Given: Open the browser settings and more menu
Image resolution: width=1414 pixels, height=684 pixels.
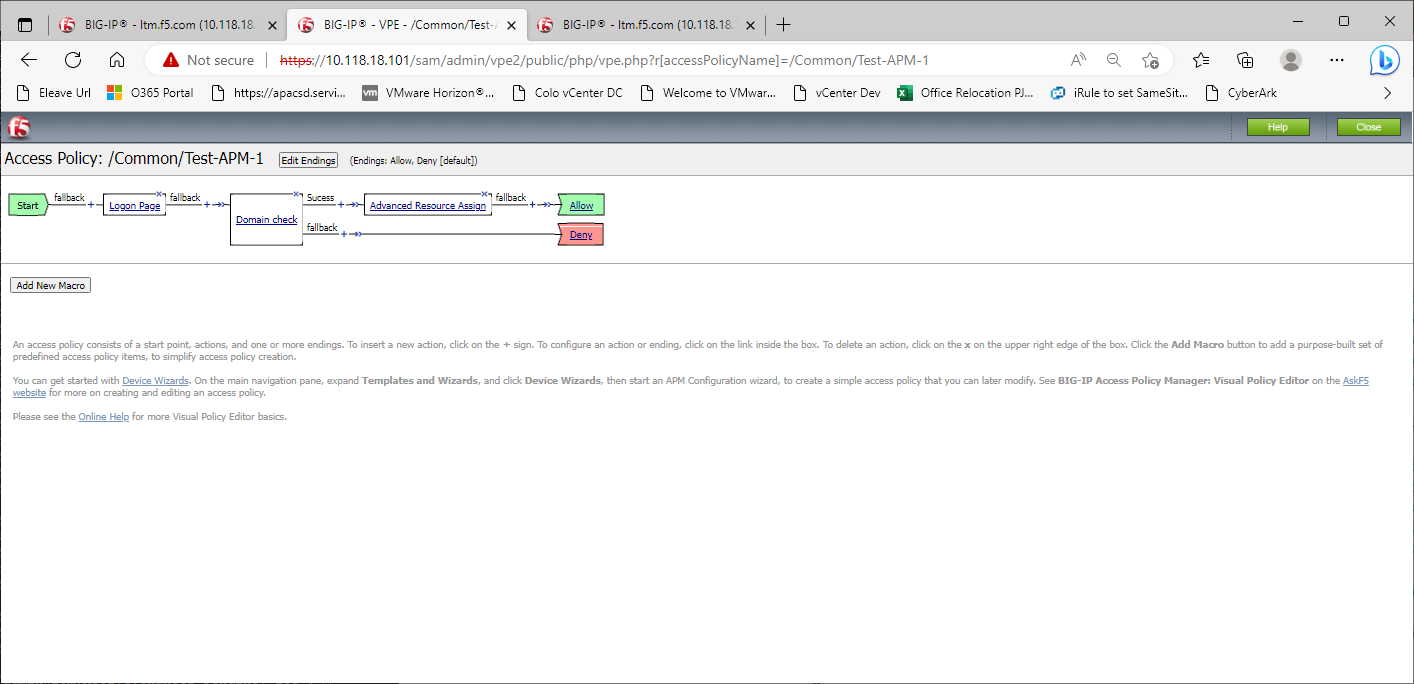Looking at the screenshot, I should [1335, 60].
